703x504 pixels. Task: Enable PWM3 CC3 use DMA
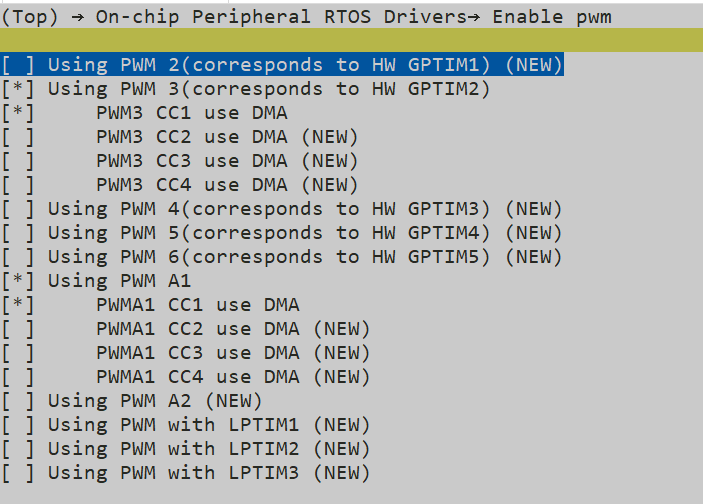(19, 161)
